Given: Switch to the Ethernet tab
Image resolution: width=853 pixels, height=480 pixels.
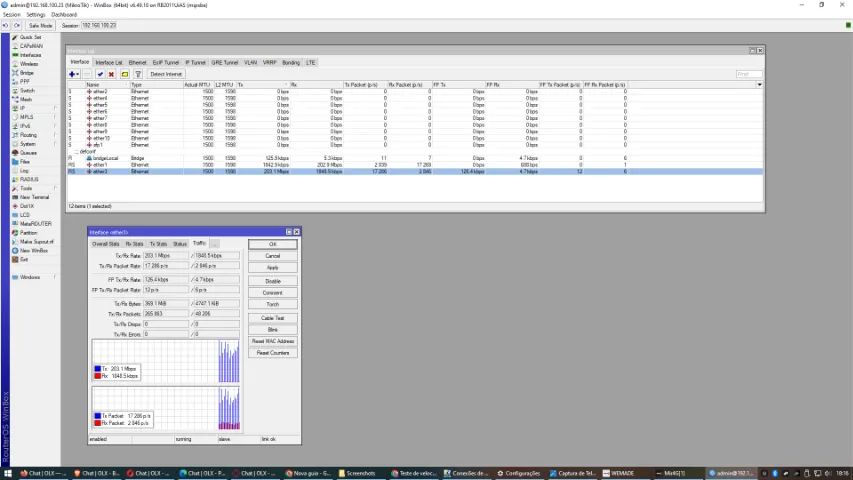Looking at the screenshot, I should [137, 63].
